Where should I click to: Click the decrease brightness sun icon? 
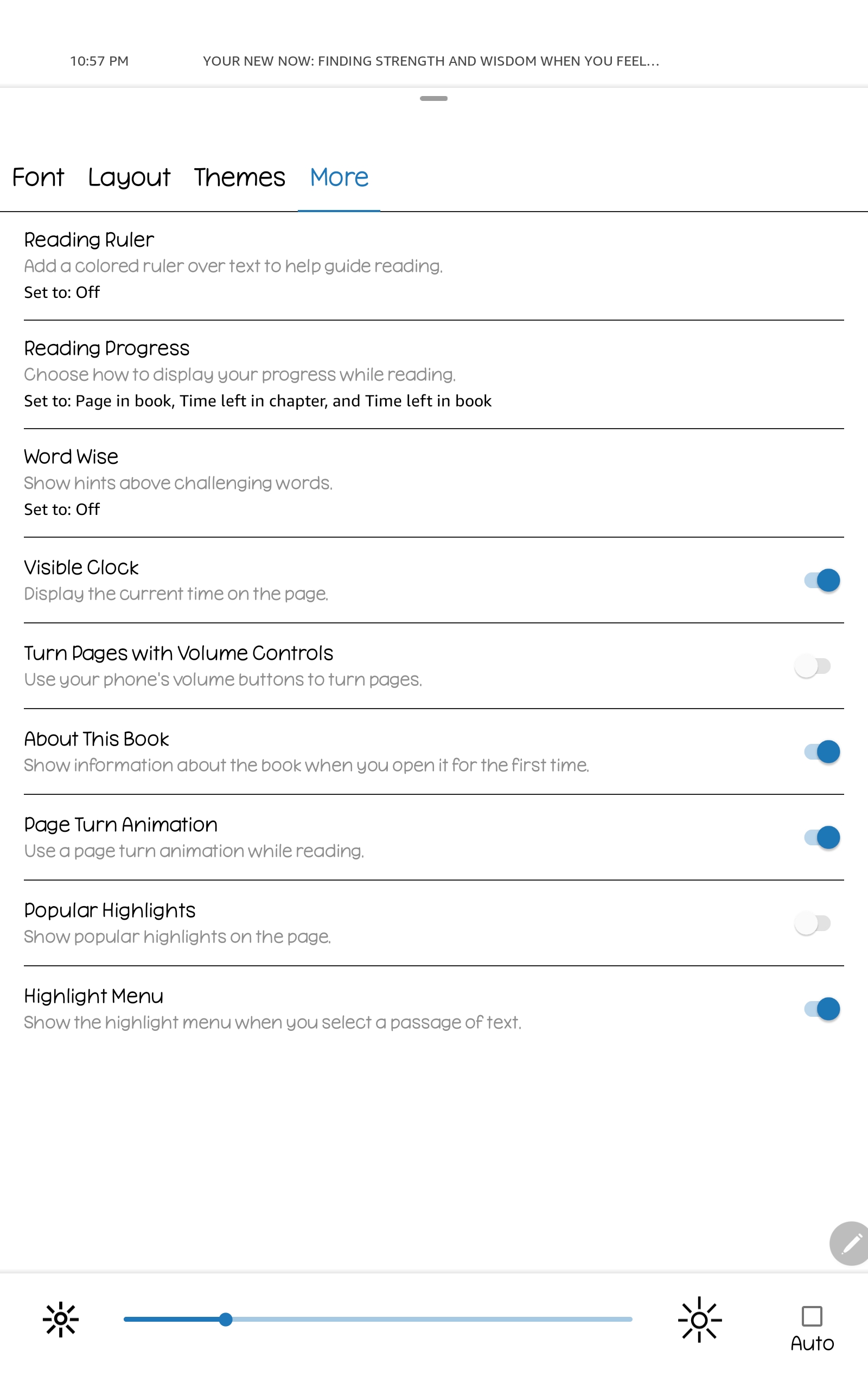60,1318
